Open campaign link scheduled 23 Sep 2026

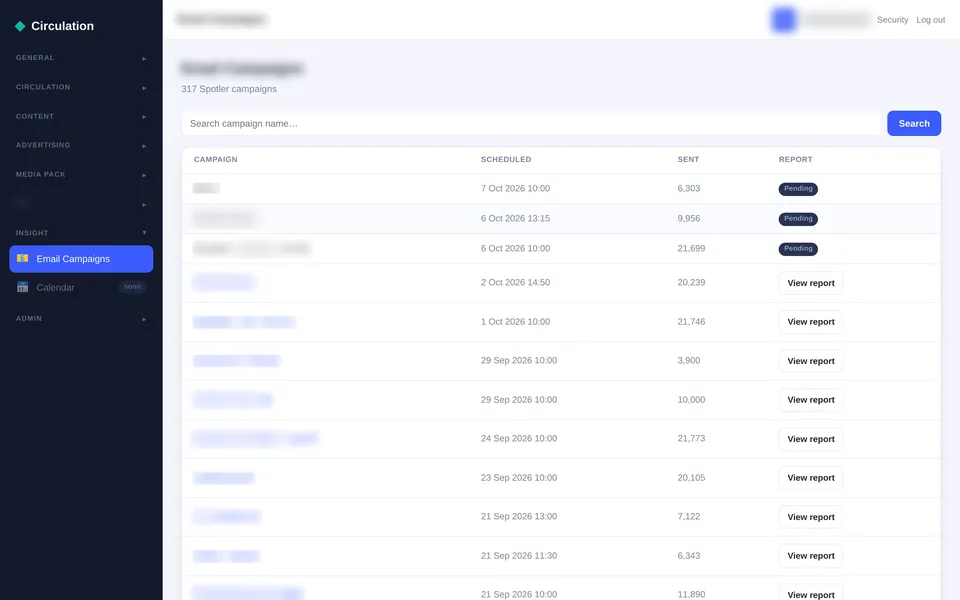pos(223,478)
